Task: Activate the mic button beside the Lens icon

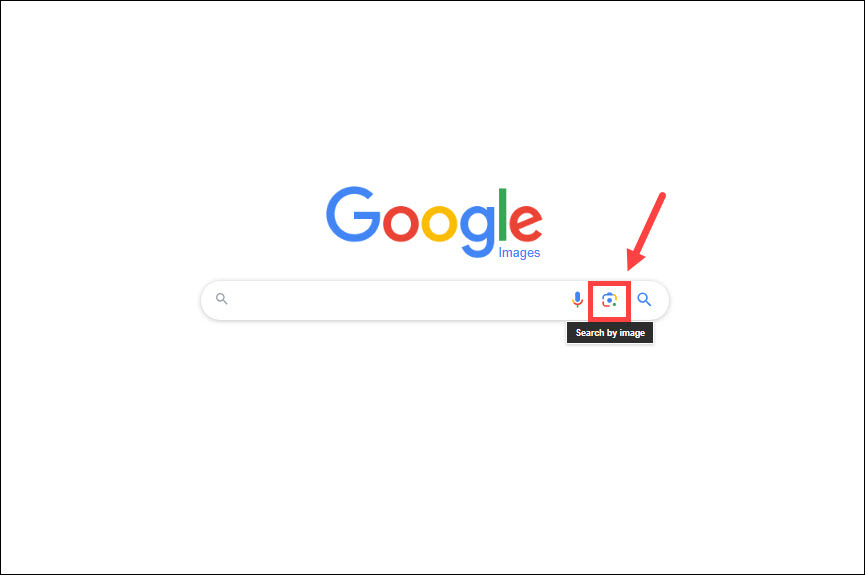Action: [x=577, y=300]
